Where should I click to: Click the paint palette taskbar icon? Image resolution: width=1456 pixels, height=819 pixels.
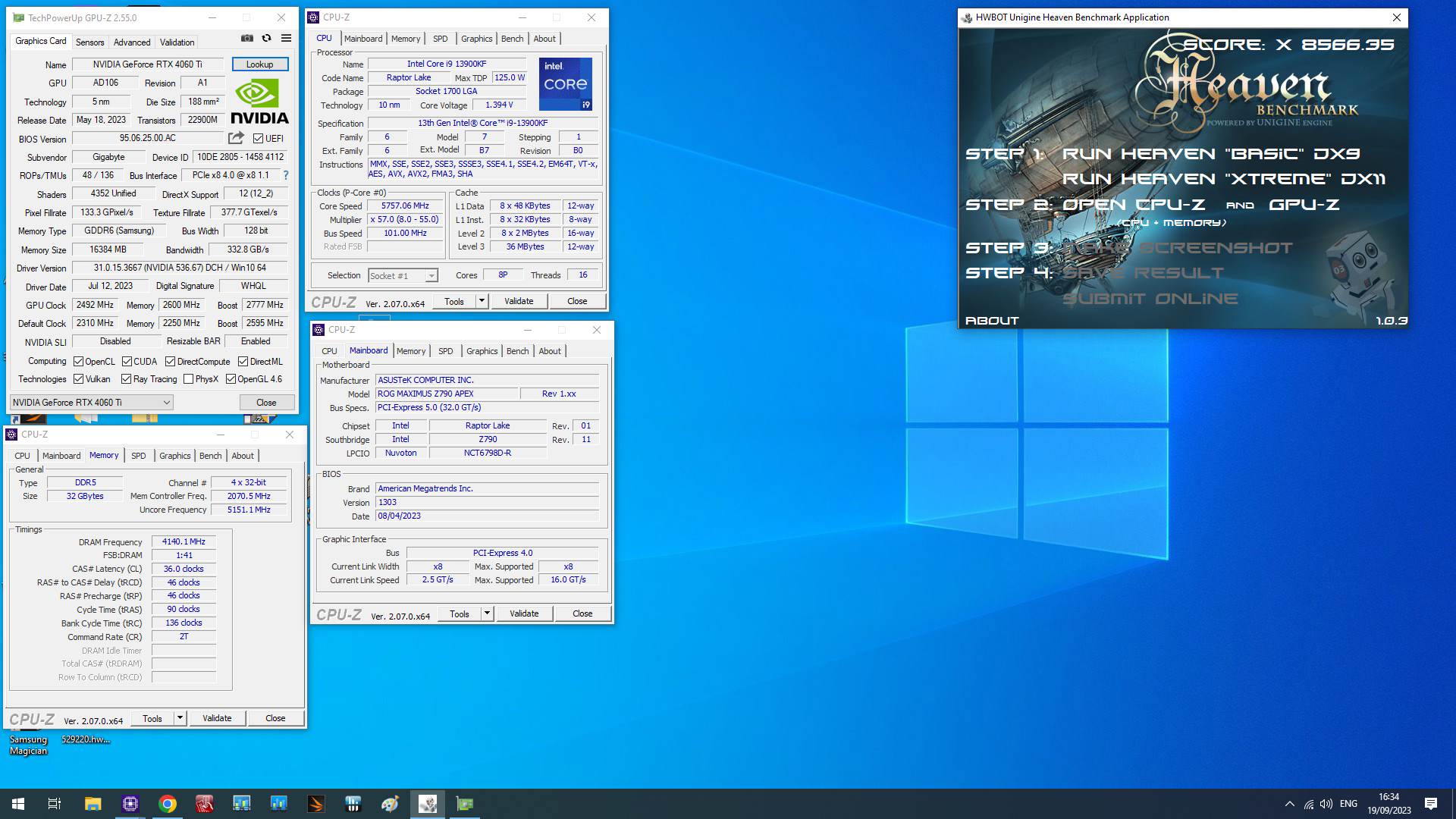click(x=390, y=804)
